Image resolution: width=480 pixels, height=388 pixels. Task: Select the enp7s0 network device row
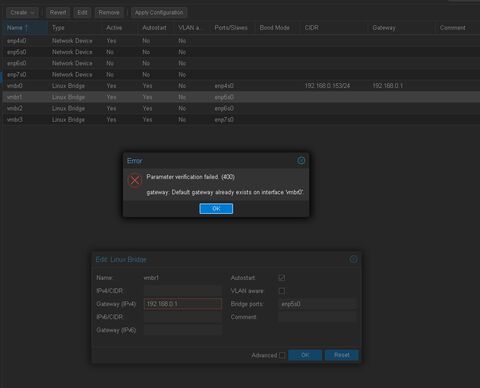240,75
